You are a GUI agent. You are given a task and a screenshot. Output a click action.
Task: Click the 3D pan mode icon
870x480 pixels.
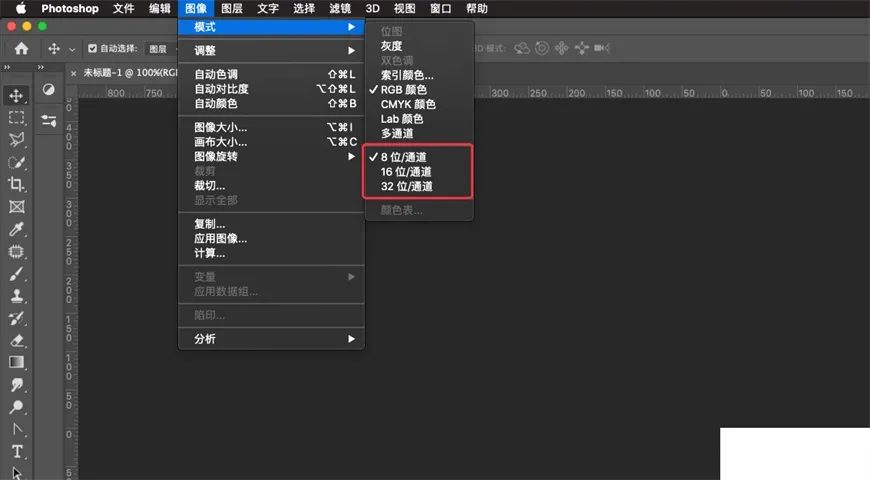pyautogui.click(x=562, y=48)
